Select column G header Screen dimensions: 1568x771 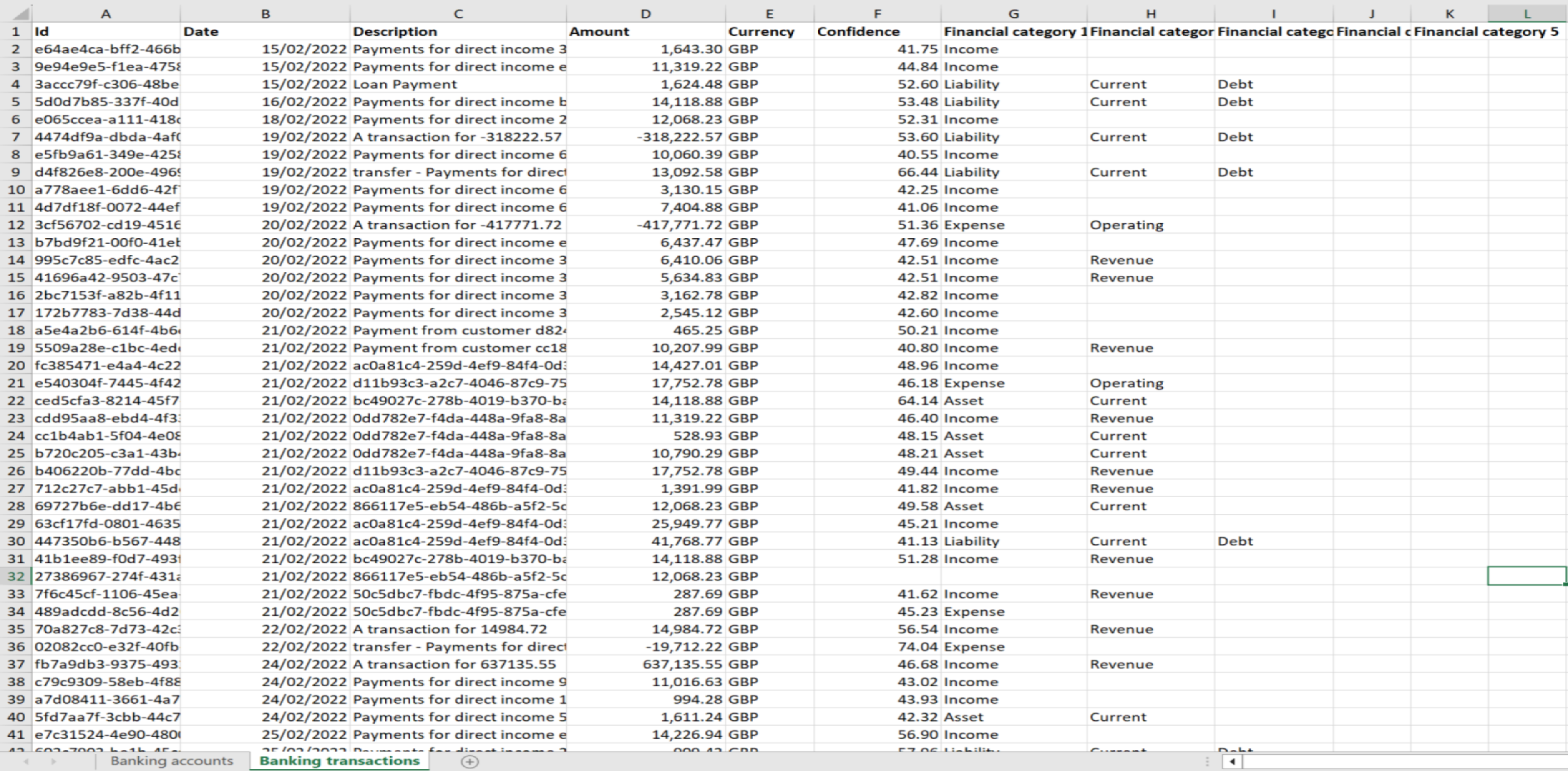pos(1014,14)
